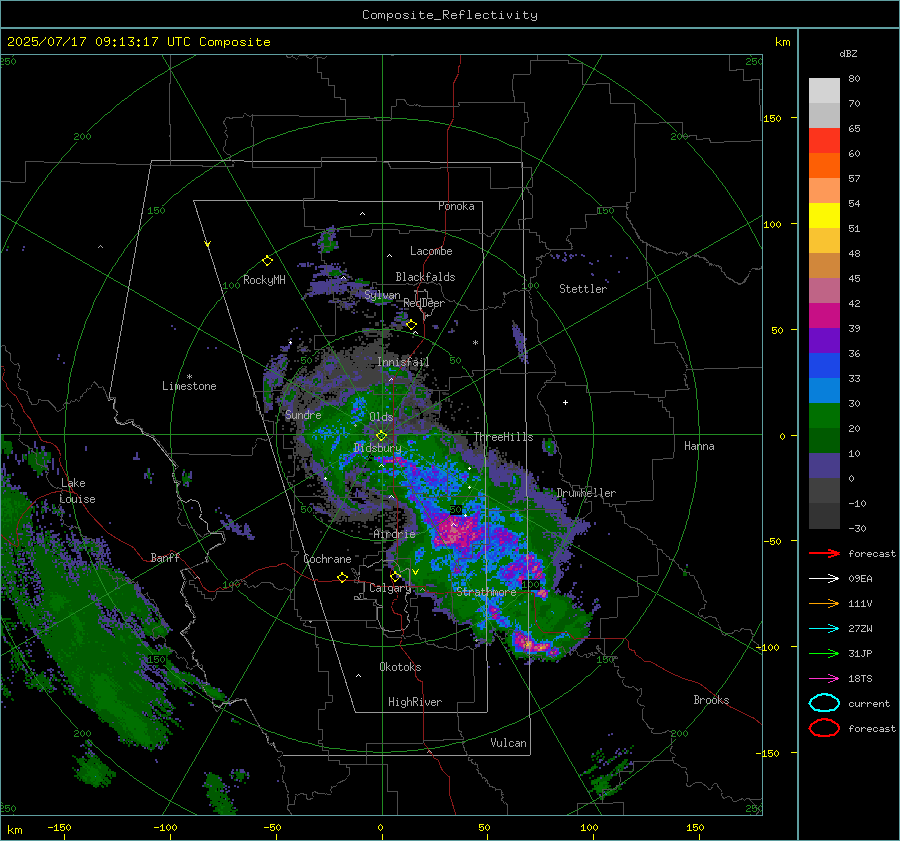Click the Brooks label
The height and width of the screenshot is (841, 900).
pyautogui.click(x=711, y=700)
